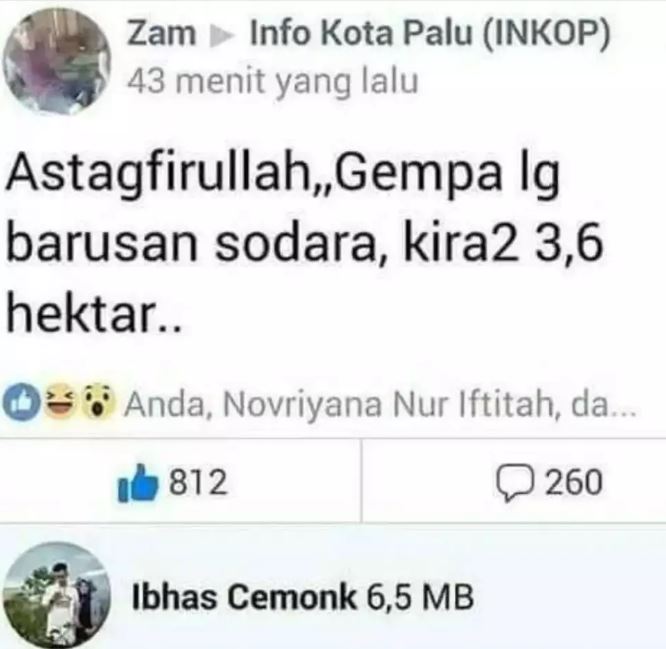Image resolution: width=666 pixels, height=649 pixels.
Task: Click the wow surprised reaction emoji
Action: 99,401
